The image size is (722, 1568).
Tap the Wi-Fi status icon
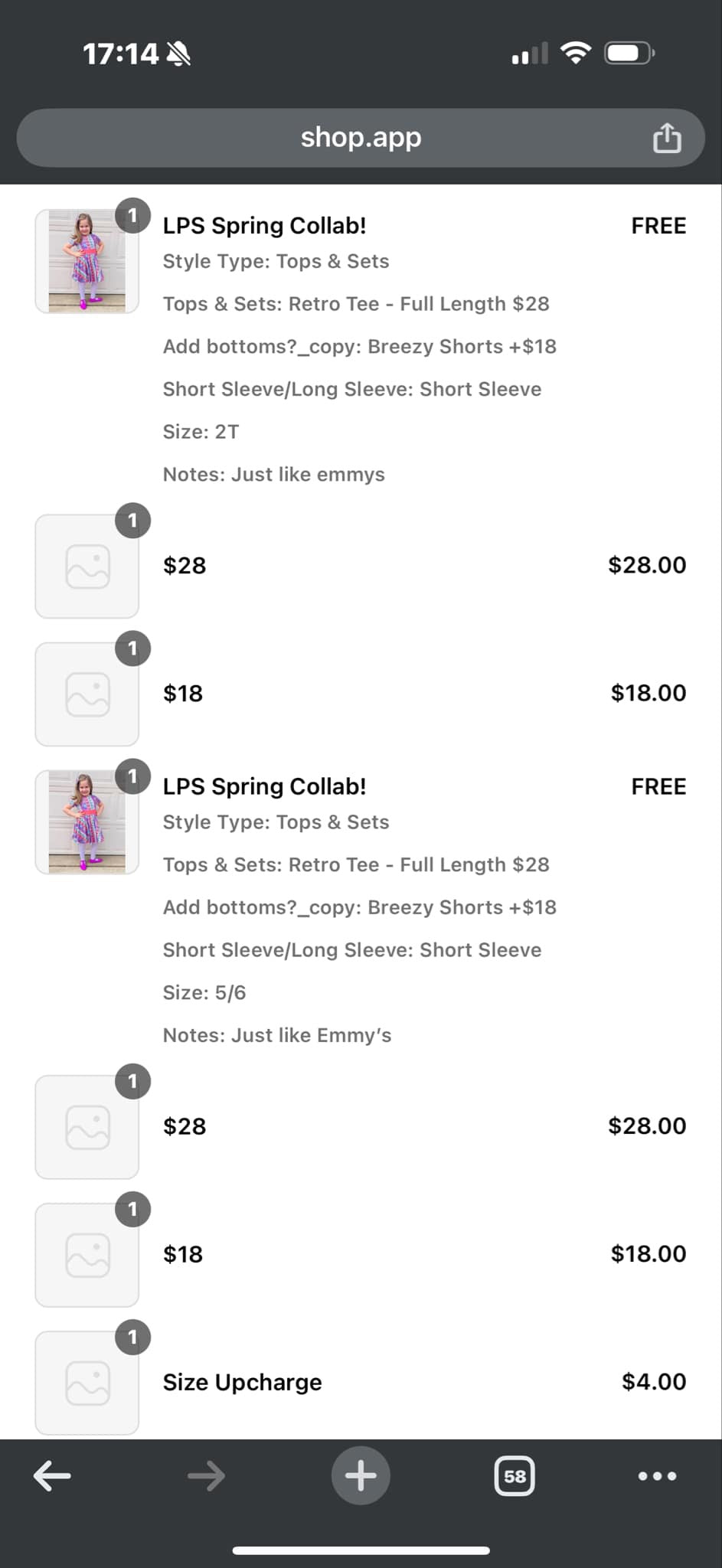575,53
